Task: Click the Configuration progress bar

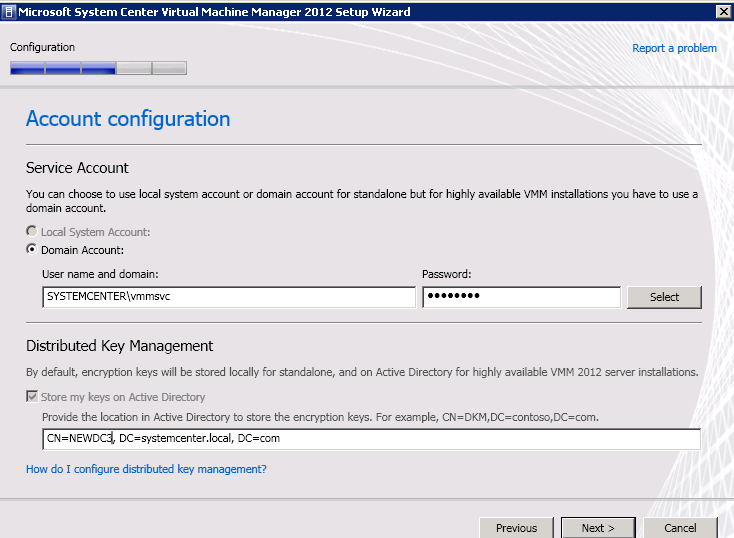Action: click(98, 68)
